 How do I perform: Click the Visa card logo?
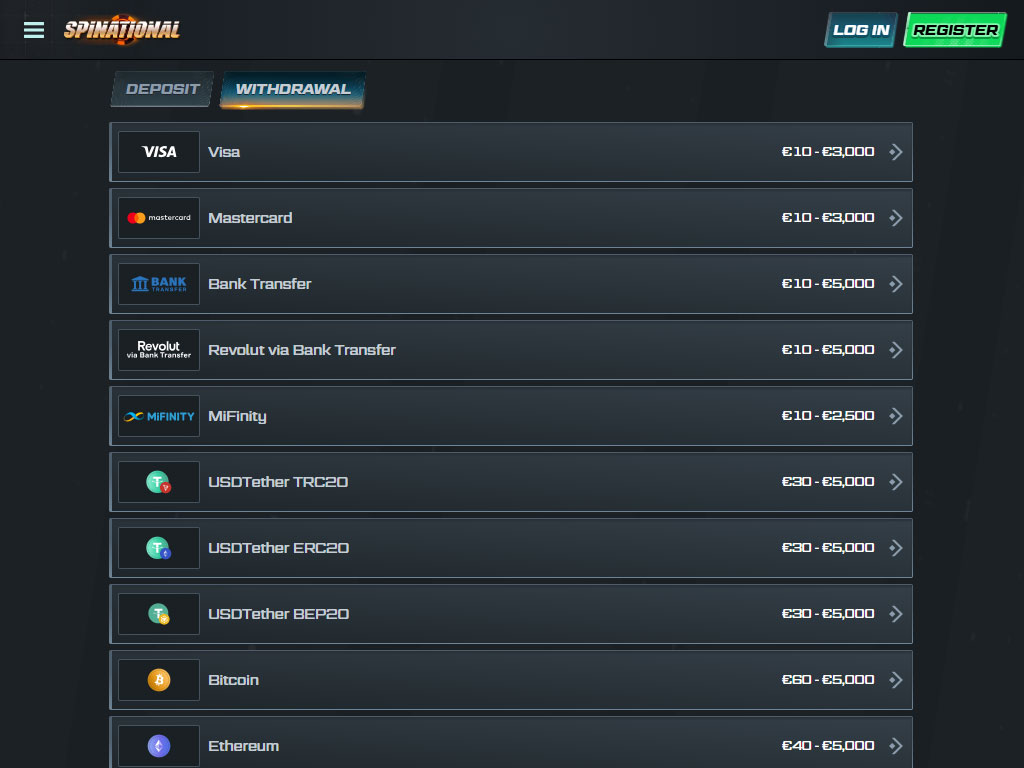pyautogui.click(x=159, y=152)
